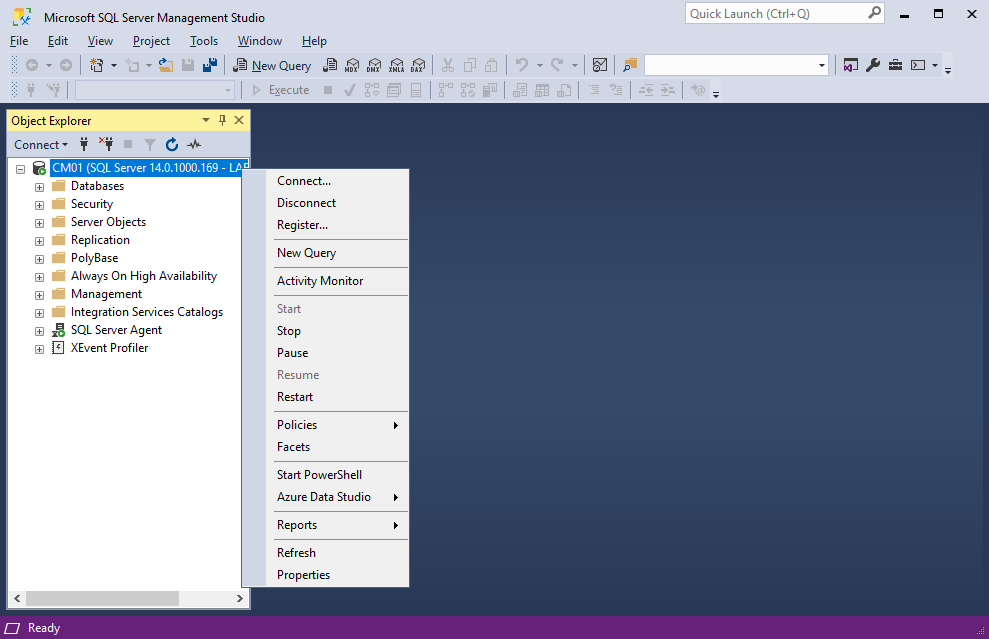Click the Find in Files icon

point(629,65)
